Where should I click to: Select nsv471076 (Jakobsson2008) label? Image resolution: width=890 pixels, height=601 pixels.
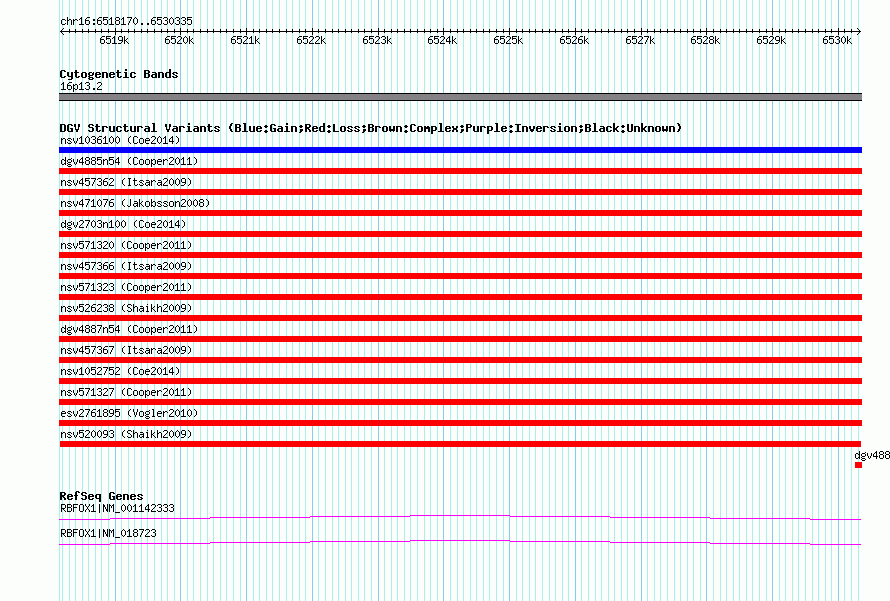[135, 203]
